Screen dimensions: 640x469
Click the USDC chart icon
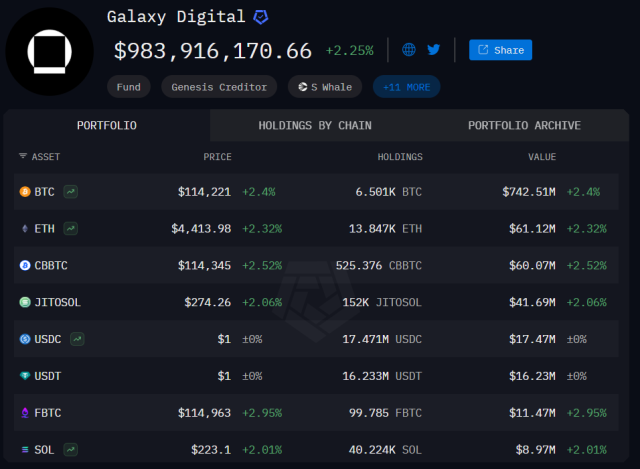coord(77,339)
